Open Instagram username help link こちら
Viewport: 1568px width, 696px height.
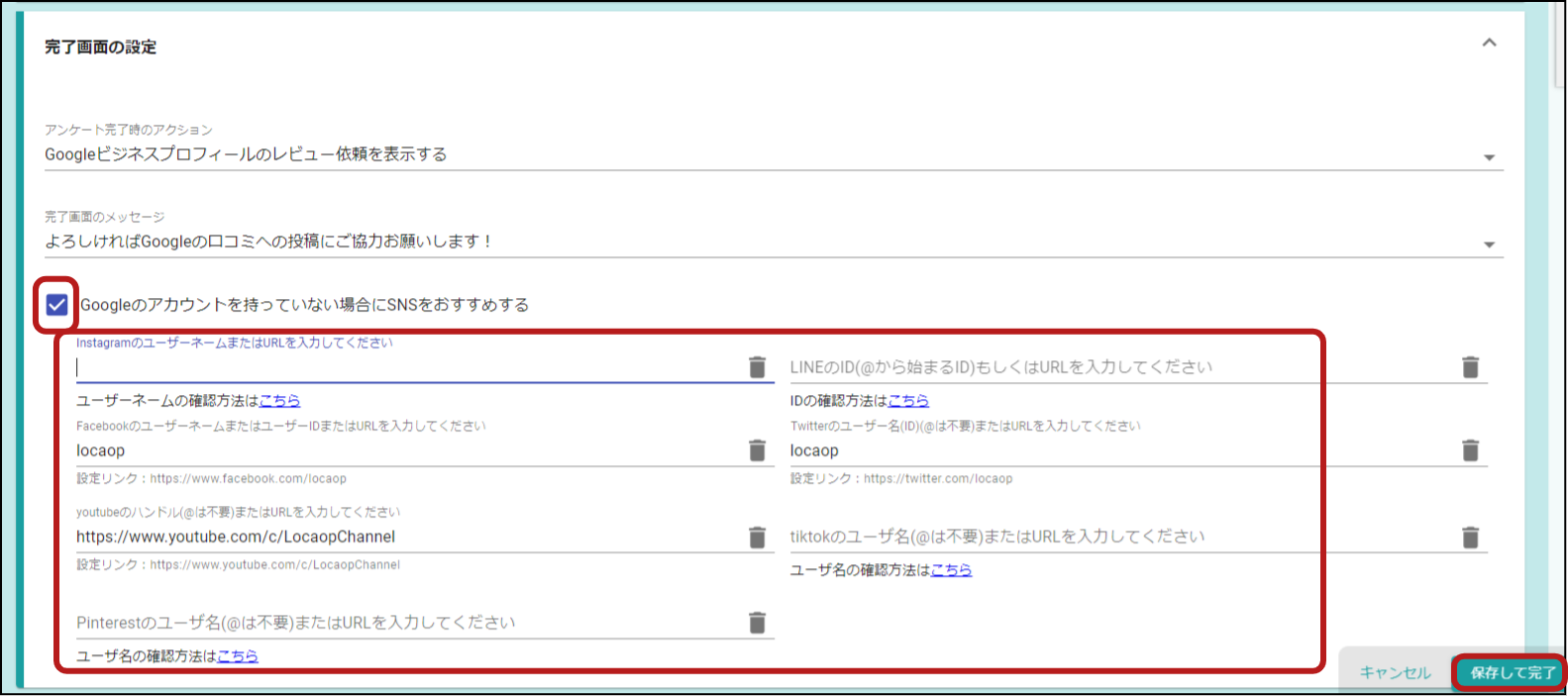click(279, 401)
